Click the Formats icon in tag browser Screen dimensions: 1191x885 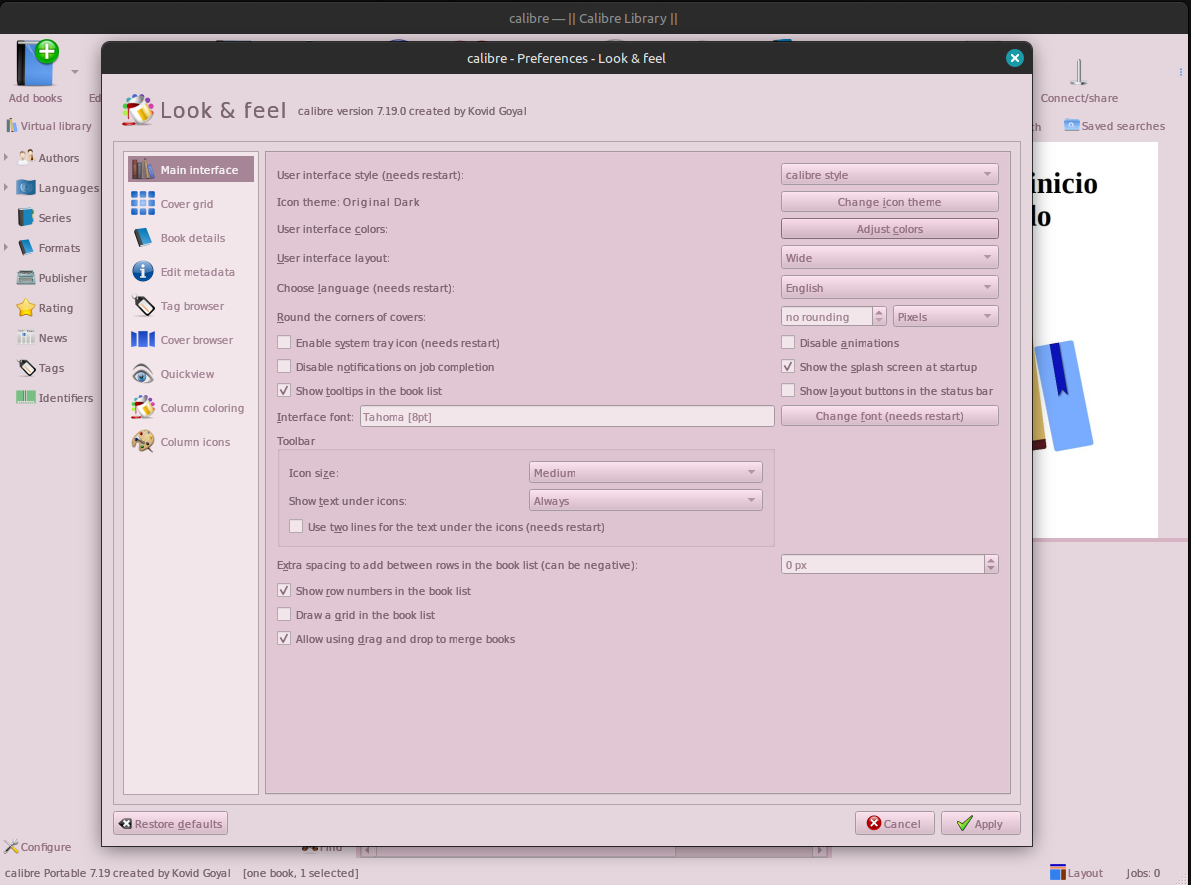click(x=26, y=248)
